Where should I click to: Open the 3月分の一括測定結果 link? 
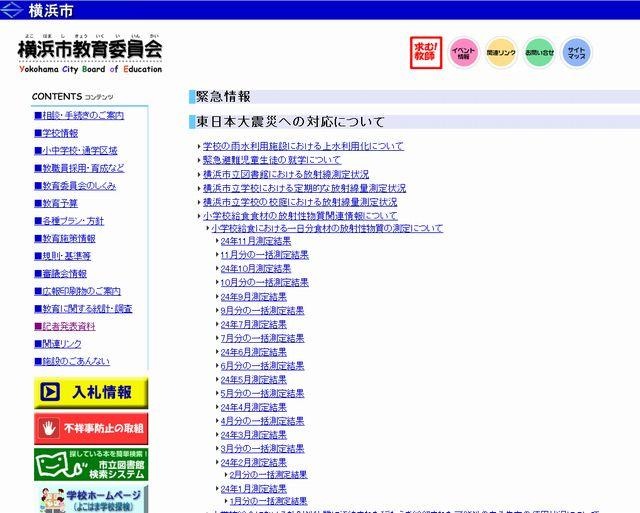262,449
